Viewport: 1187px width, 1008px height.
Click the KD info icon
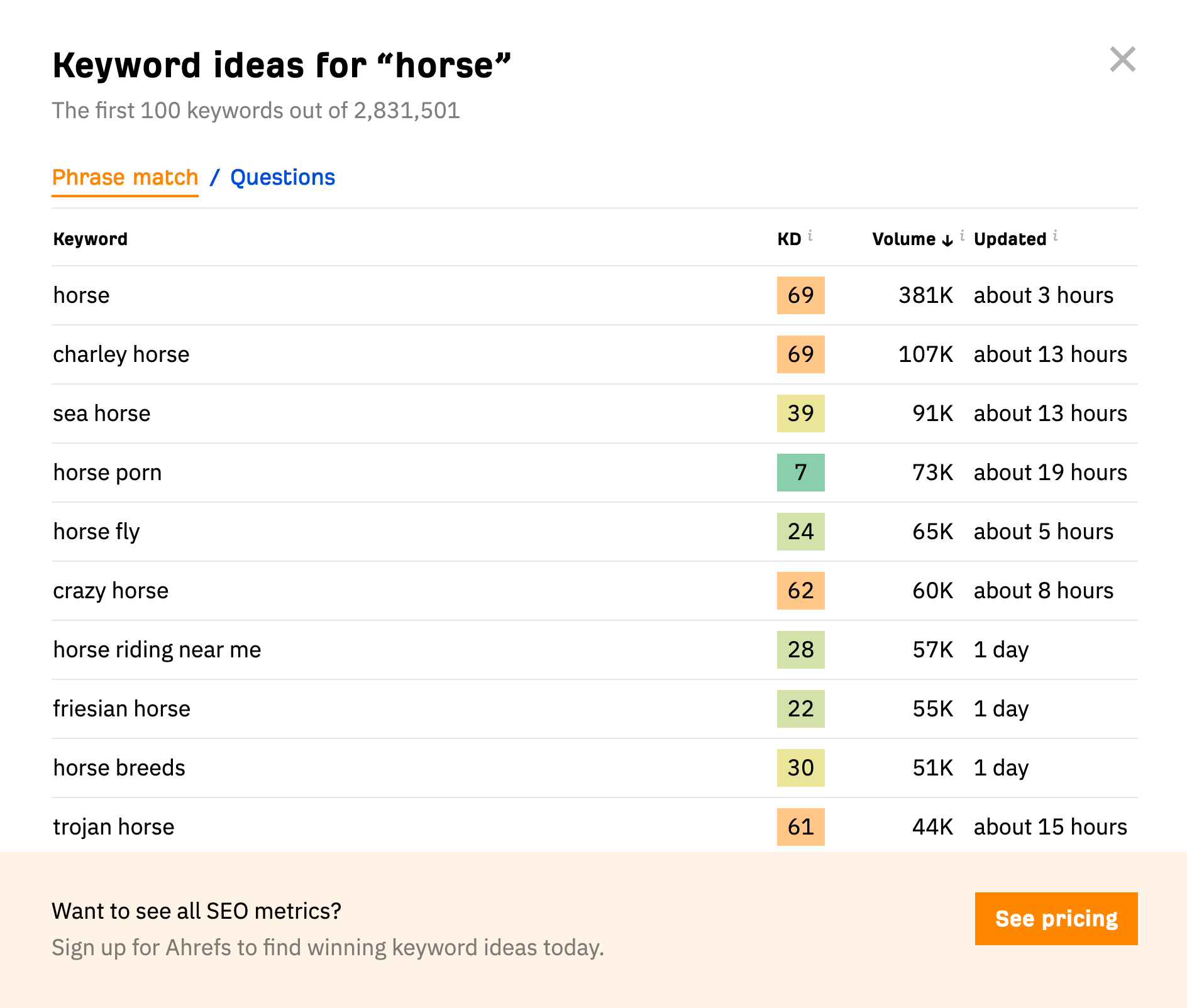tap(810, 236)
